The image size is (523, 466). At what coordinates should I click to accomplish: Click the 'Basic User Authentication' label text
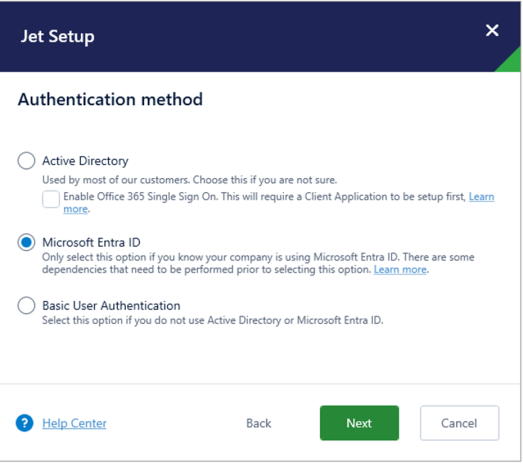click(x=111, y=306)
